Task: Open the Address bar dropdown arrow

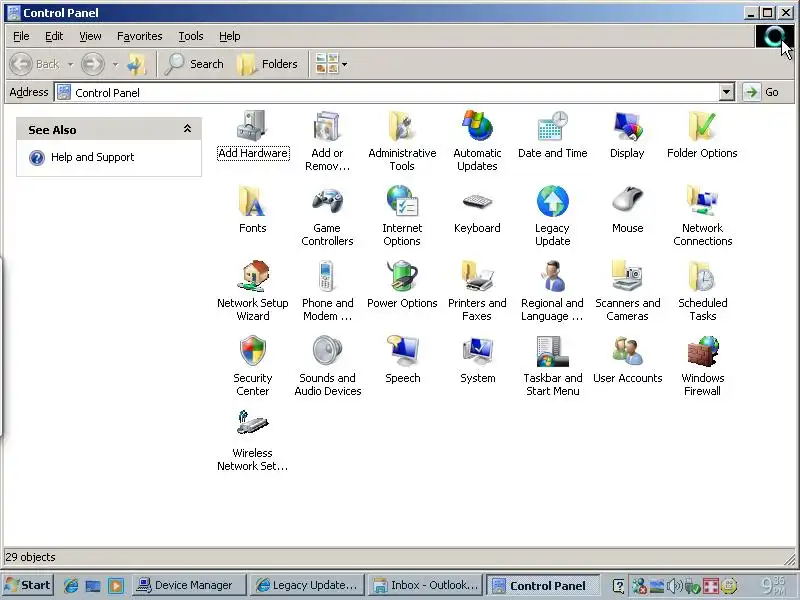Action: tap(727, 92)
